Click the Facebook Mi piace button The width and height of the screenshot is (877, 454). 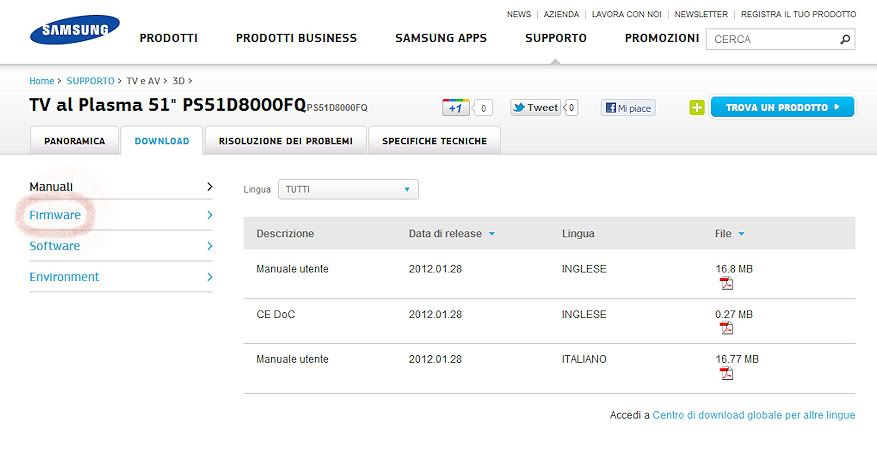pyautogui.click(x=628, y=108)
